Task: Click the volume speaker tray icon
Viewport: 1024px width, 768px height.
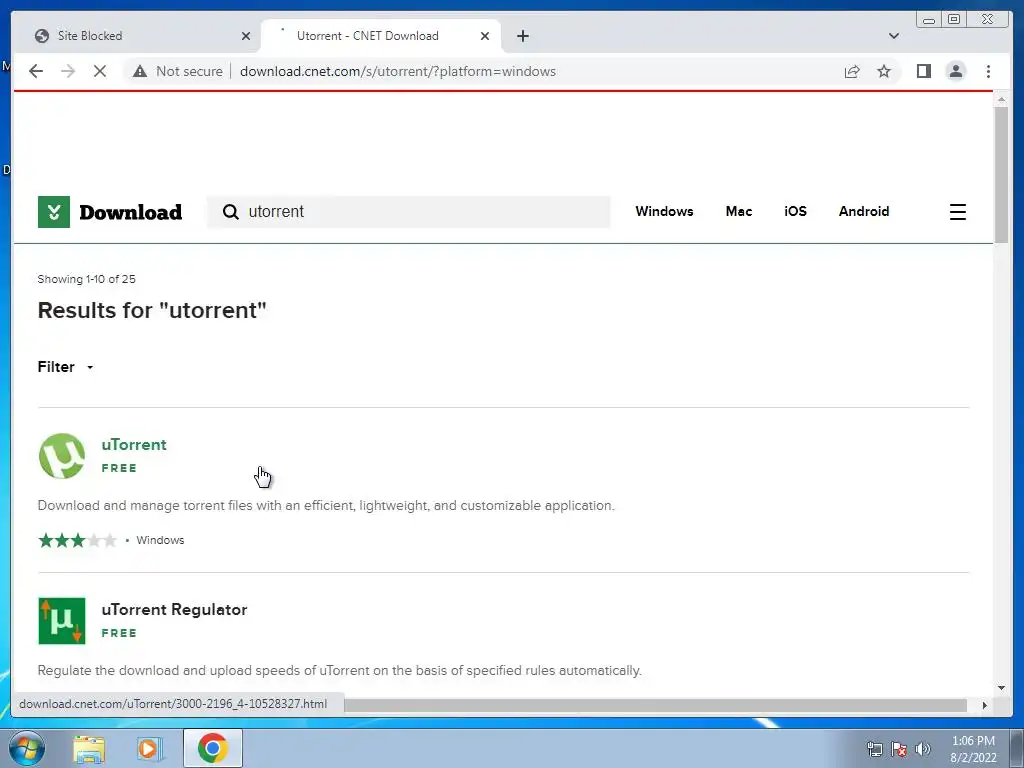Action: tap(923, 749)
